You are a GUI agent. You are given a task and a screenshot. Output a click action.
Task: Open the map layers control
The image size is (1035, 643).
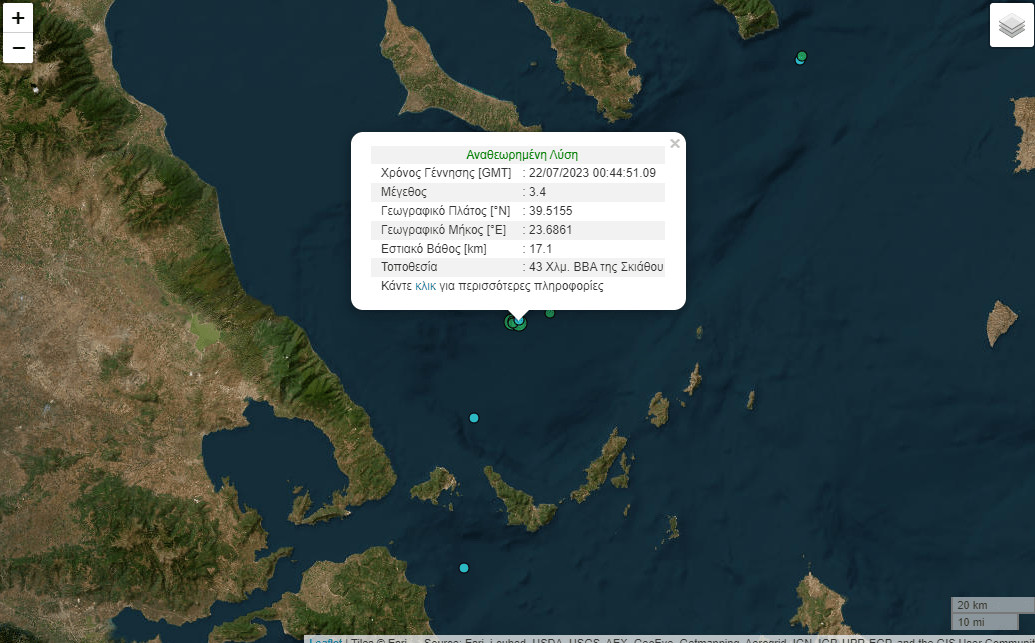[x=1011, y=26]
